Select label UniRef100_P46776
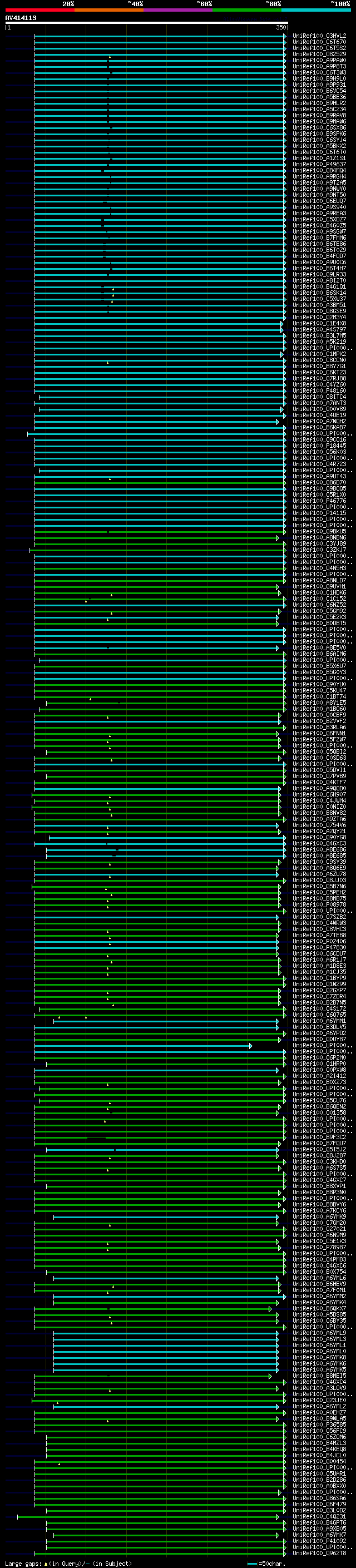The width and height of the screenshot is (356, 1568). pos(319,501)
